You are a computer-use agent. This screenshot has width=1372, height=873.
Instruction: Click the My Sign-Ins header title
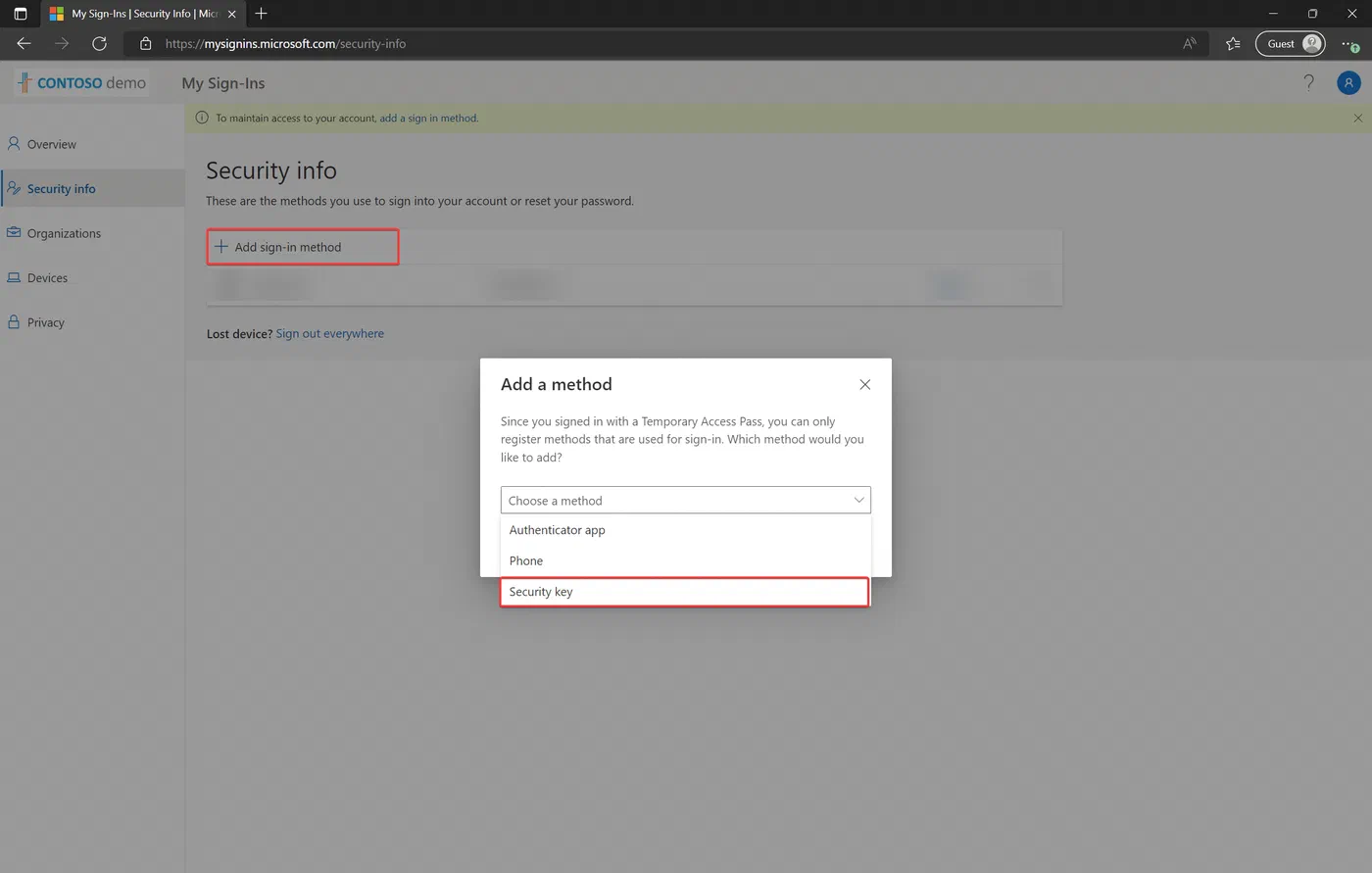click(223, 83)
